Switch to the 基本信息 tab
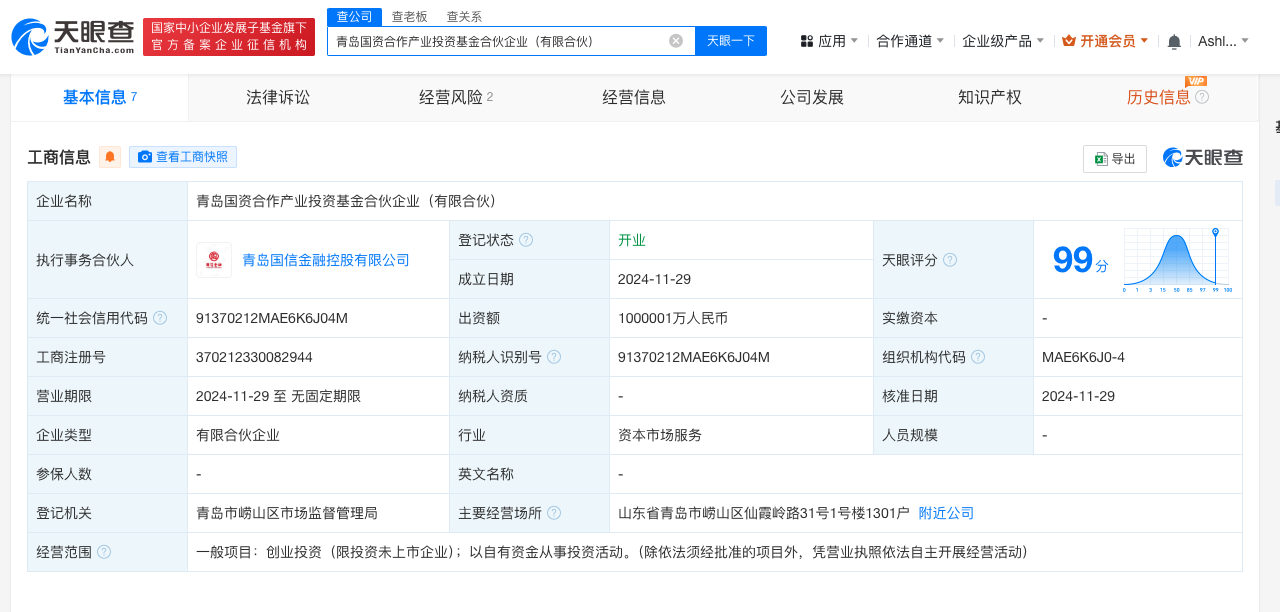 (100, 97)
